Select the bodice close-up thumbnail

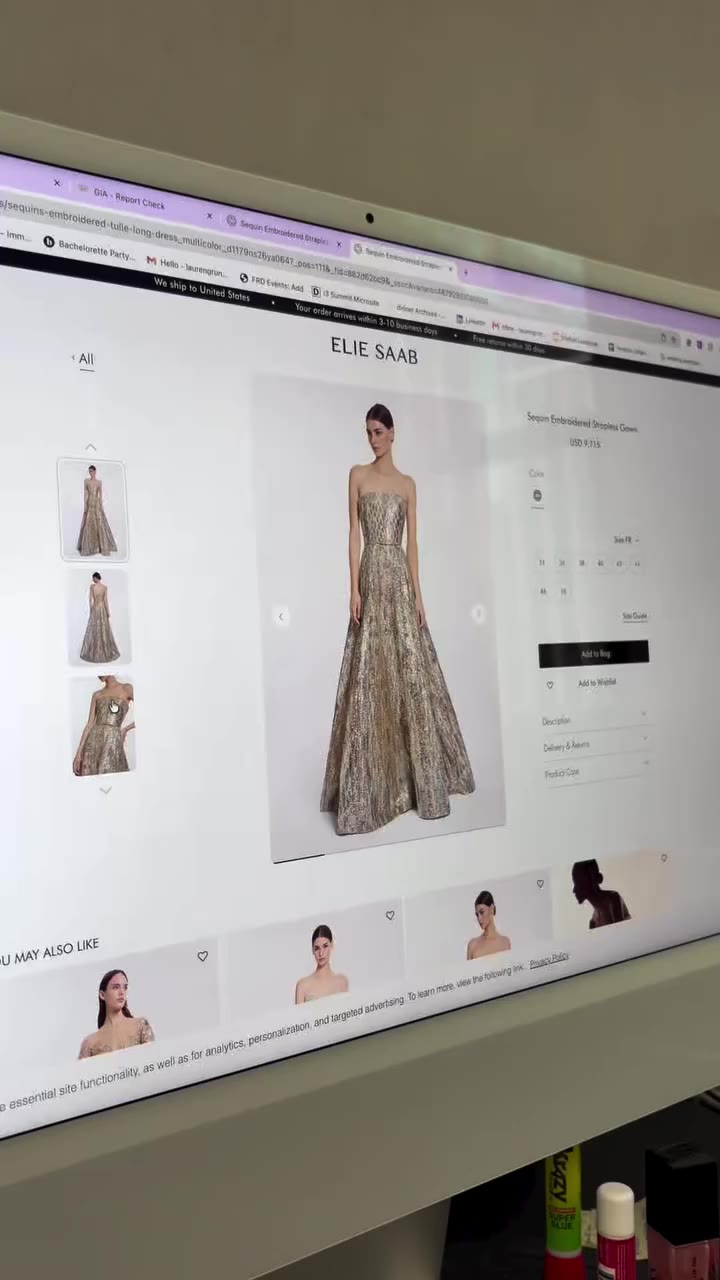[102, 727]
